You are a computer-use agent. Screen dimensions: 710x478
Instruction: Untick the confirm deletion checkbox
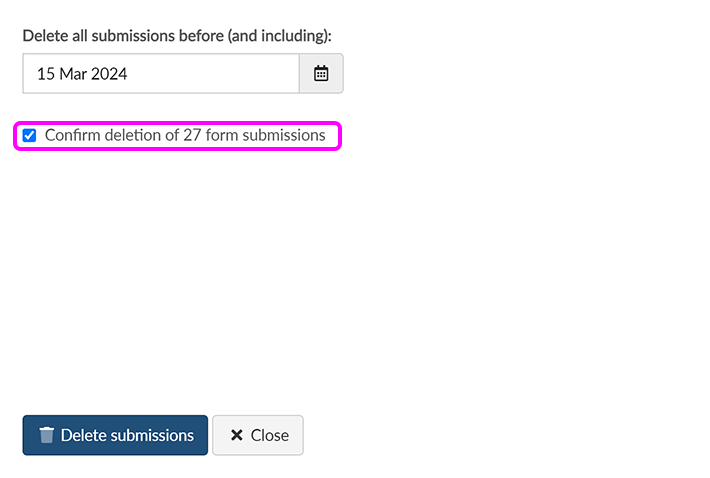click(x=30, y=135)
